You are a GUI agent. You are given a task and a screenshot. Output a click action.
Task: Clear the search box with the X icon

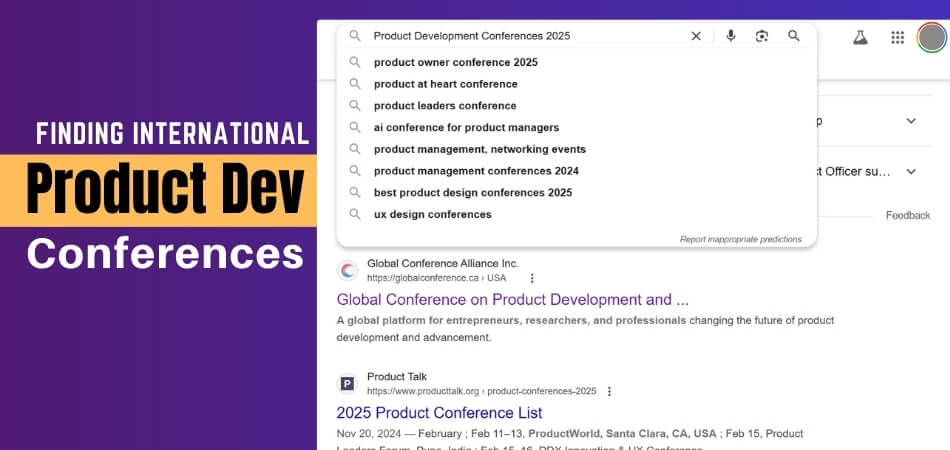coord(696,36)
